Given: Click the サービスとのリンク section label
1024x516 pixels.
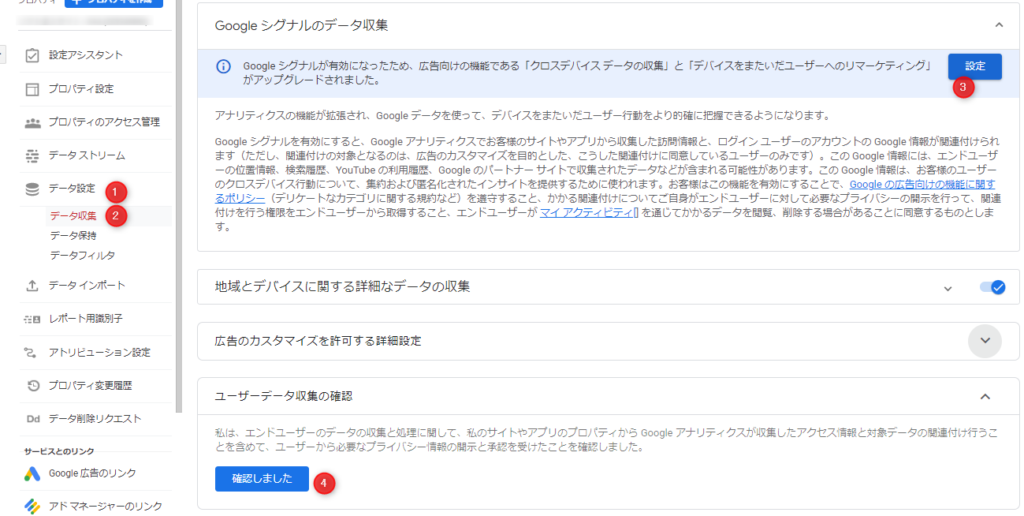Looking at the screenshot, I should [59, 451].
